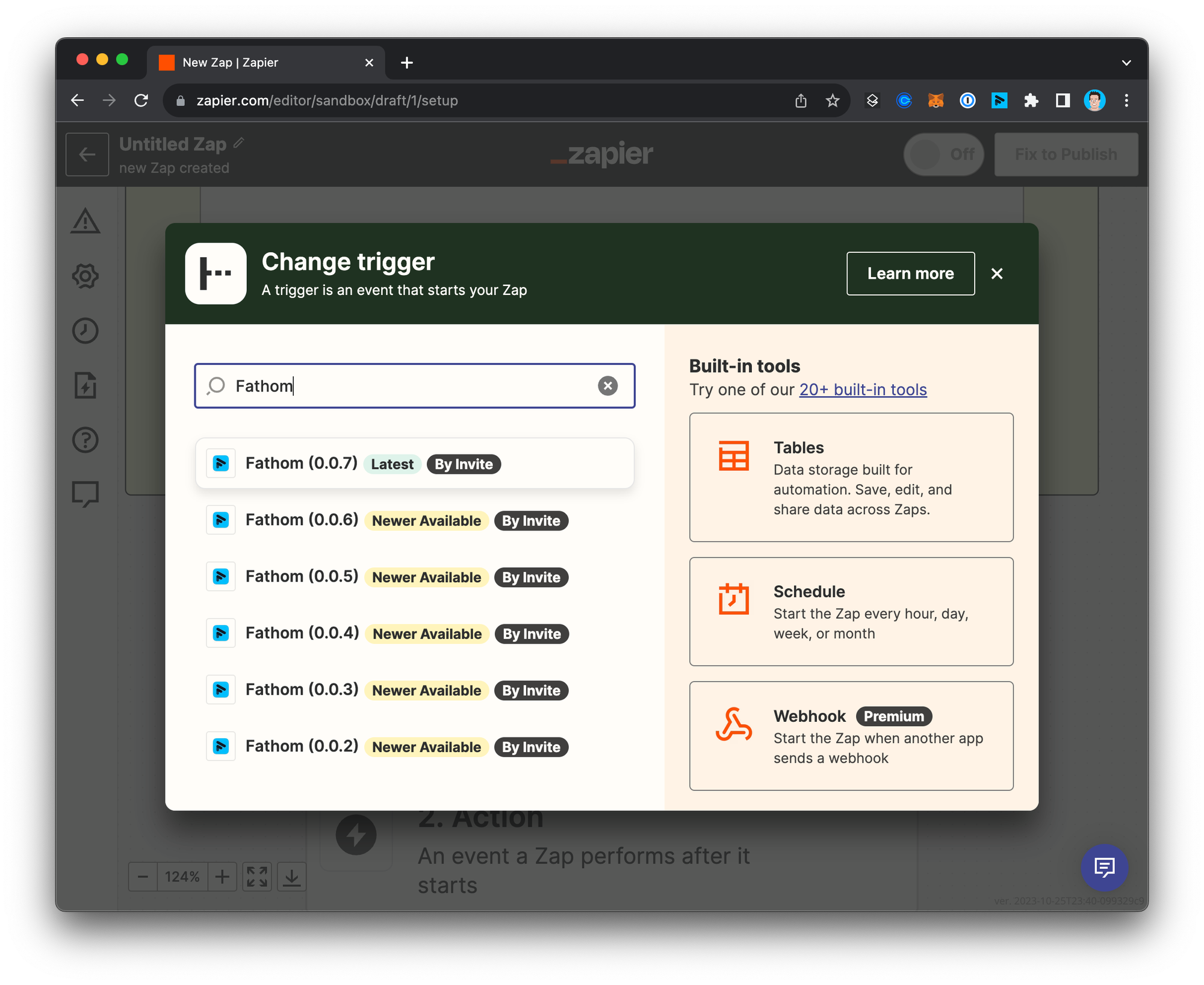Click the Fix to Publish button
Screen dimensions: 1204x985
pyautogui.click(x=1066, y=155)
